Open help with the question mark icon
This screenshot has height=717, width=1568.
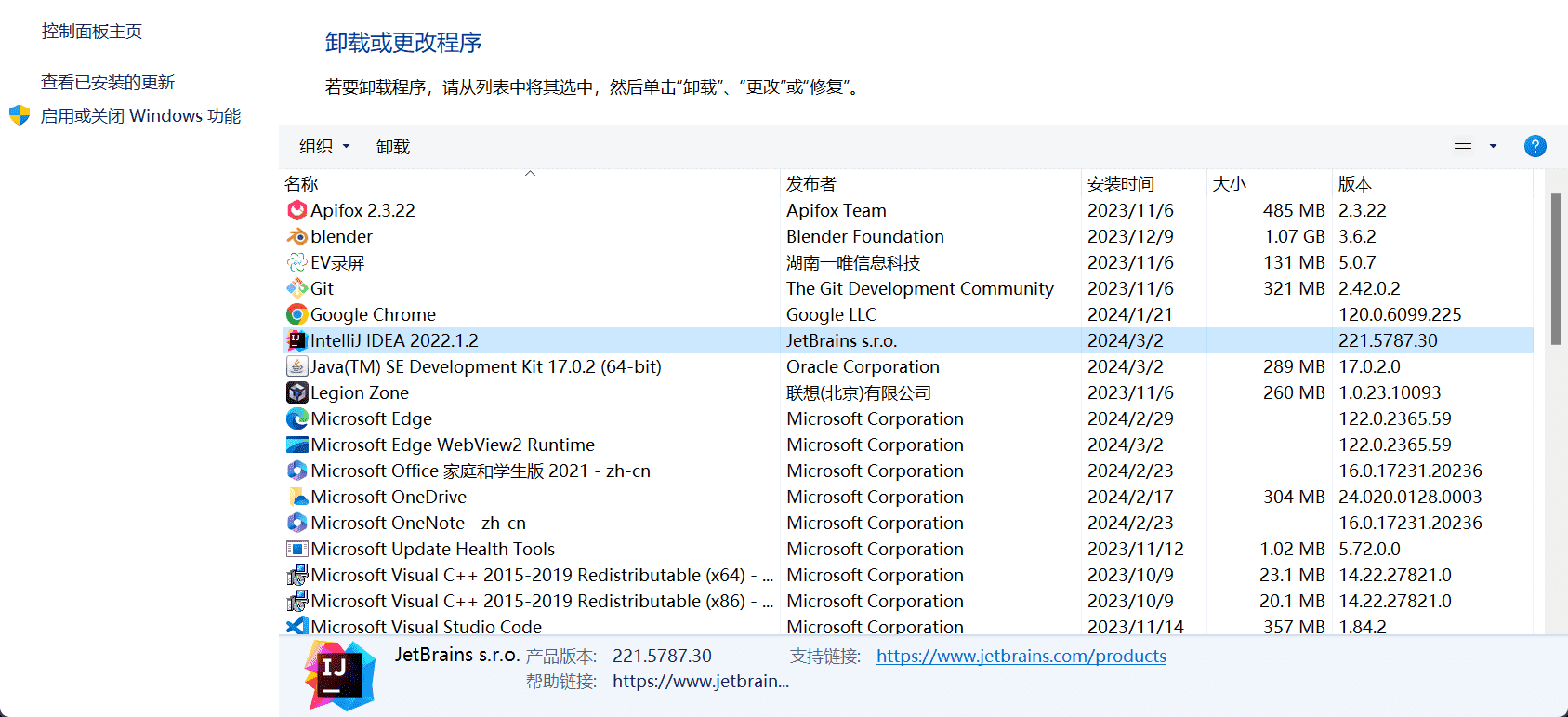[x=1535, y=146]
